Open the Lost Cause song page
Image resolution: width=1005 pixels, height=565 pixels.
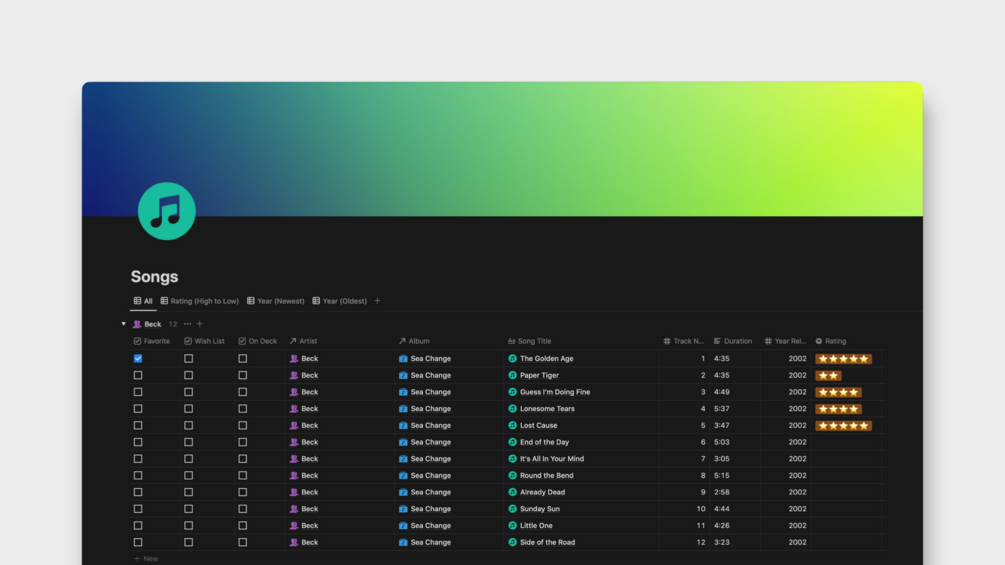coord(538,425)
